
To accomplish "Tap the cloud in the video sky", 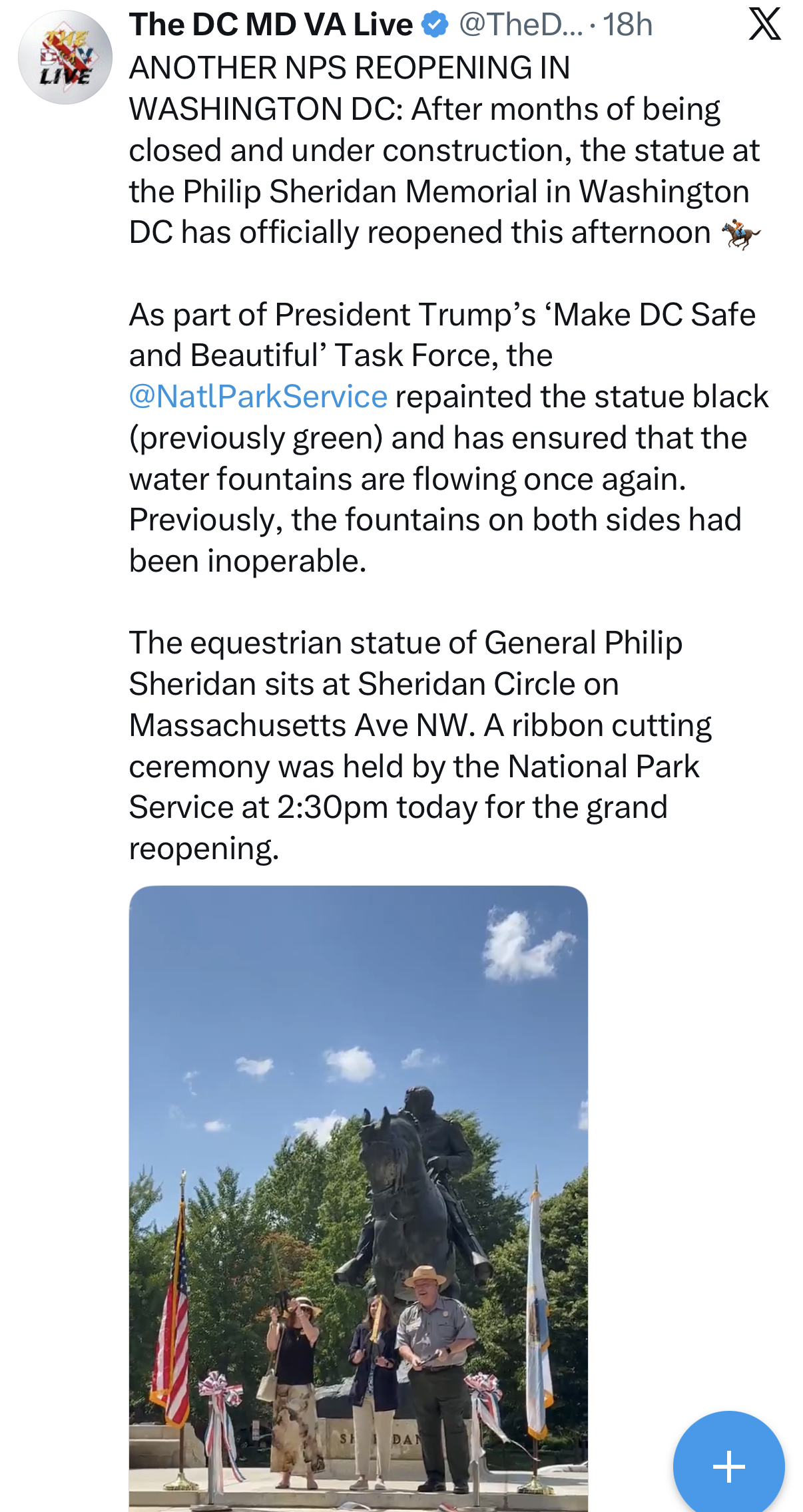I will coord(526,945).
